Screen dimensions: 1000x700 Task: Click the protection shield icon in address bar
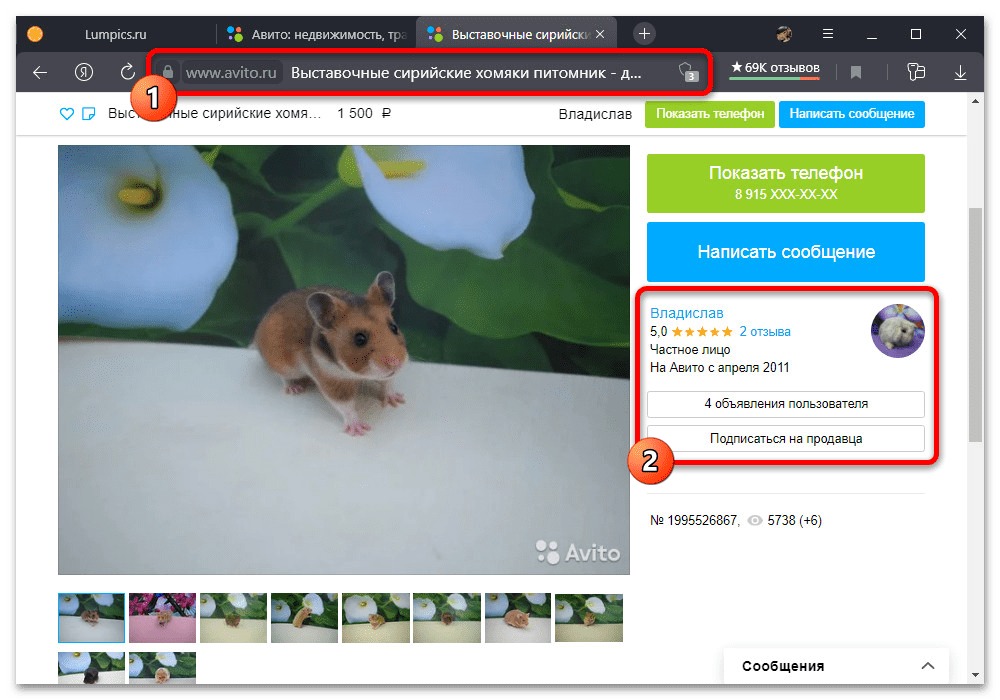687,72
